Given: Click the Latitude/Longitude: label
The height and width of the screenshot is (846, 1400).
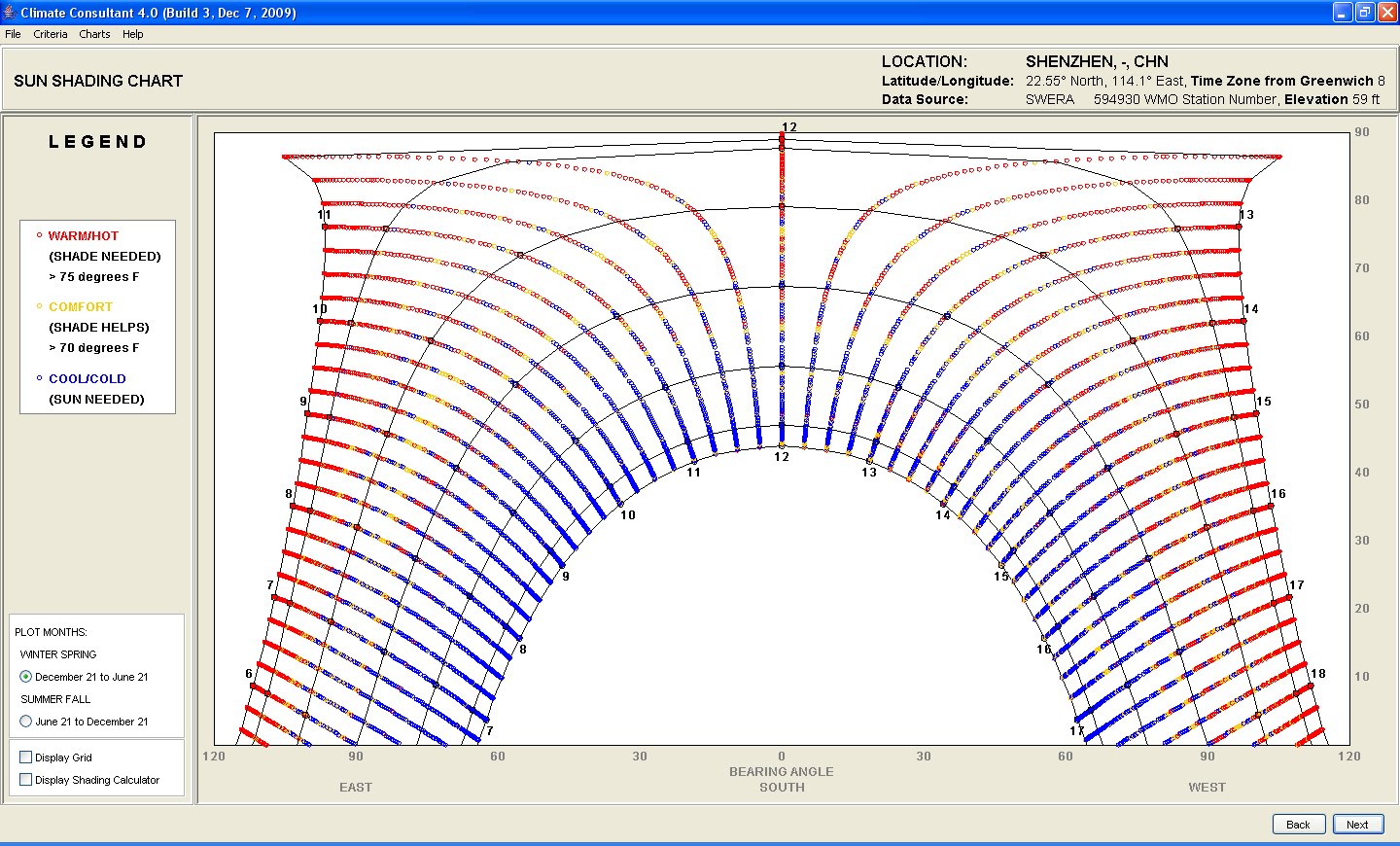Looking at the screenshot, I should (x=948, y=81).
